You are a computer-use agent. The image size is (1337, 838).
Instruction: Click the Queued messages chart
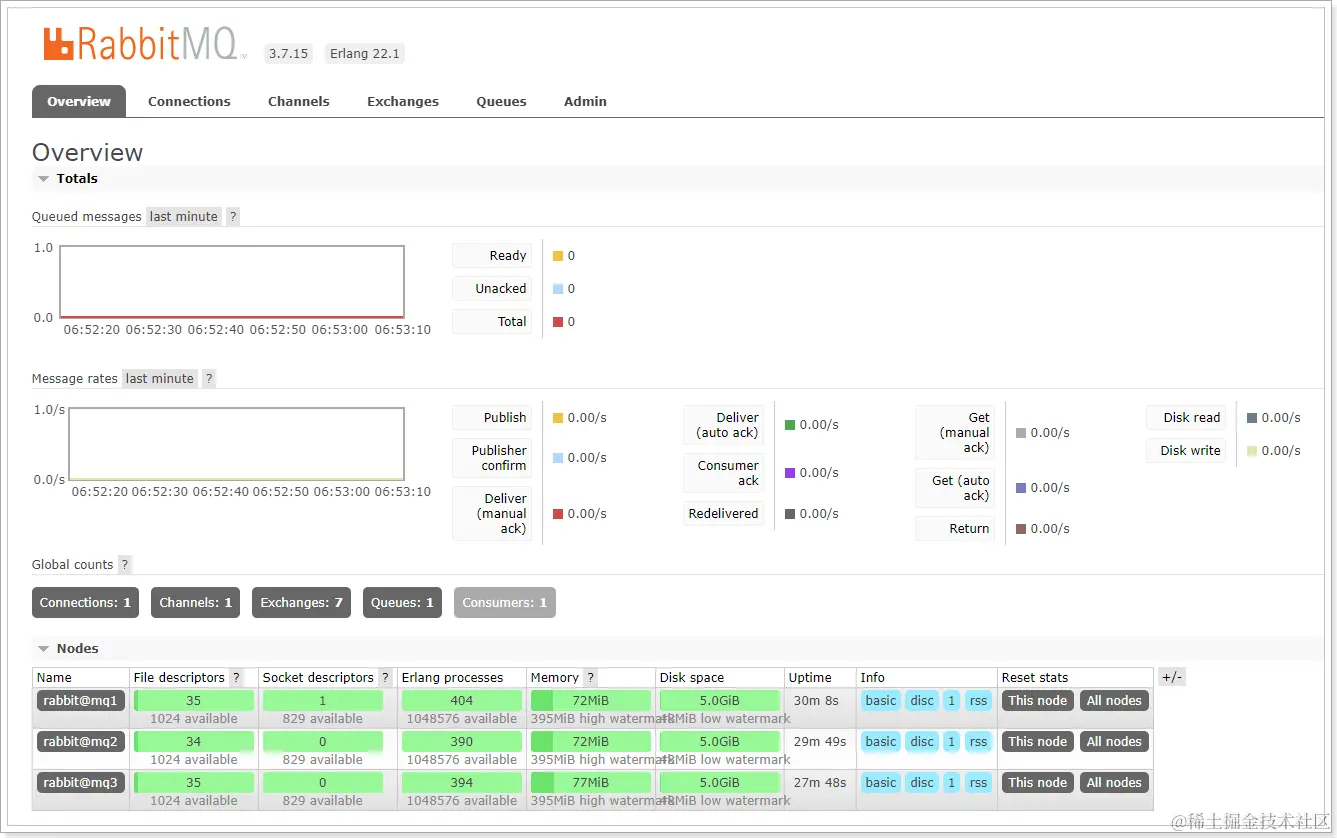click(232, 282)
